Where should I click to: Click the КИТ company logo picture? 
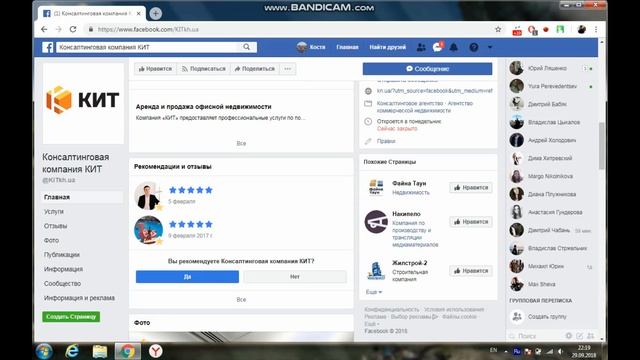(x=83, y=103)
